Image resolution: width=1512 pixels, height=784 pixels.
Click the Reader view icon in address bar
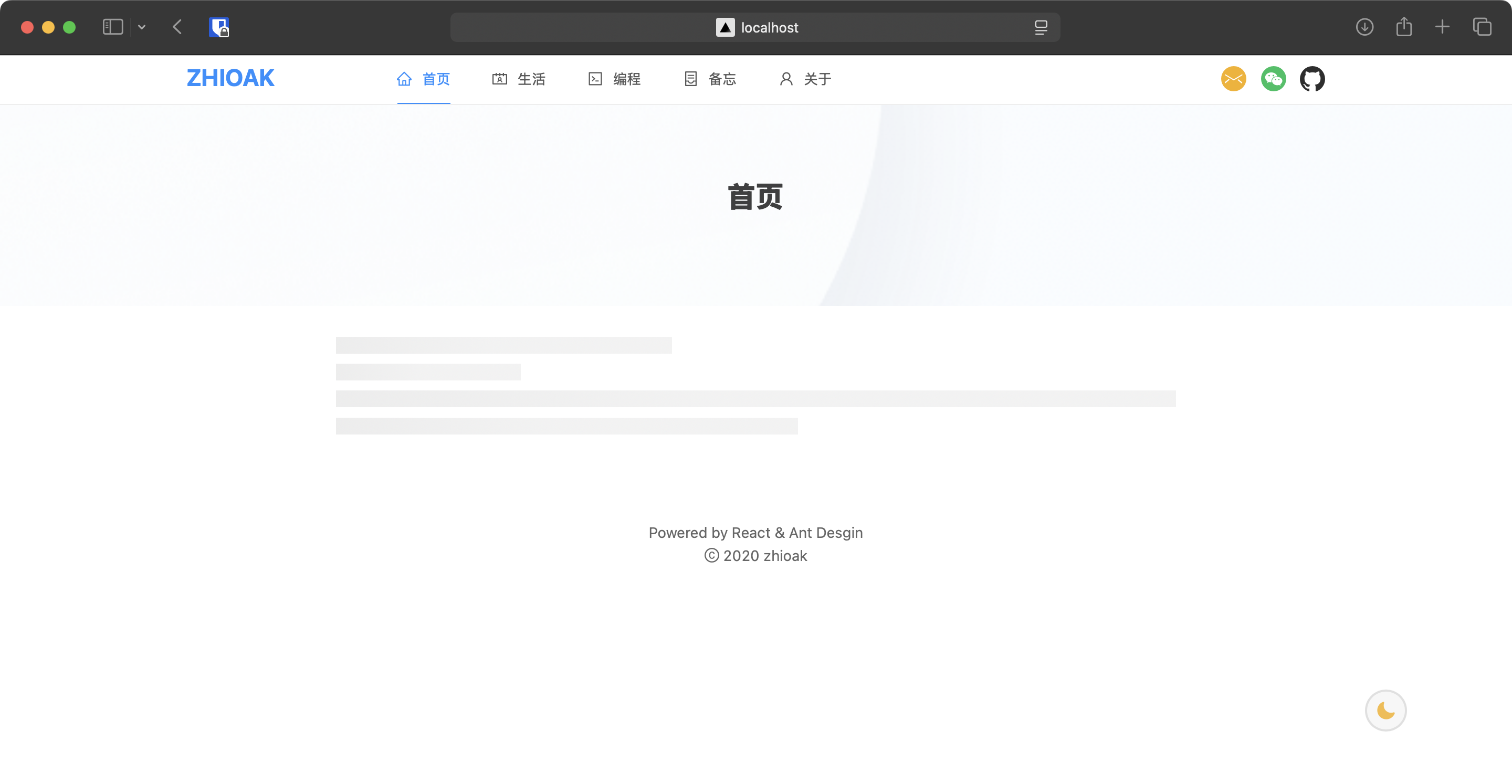coord(1041,27)
